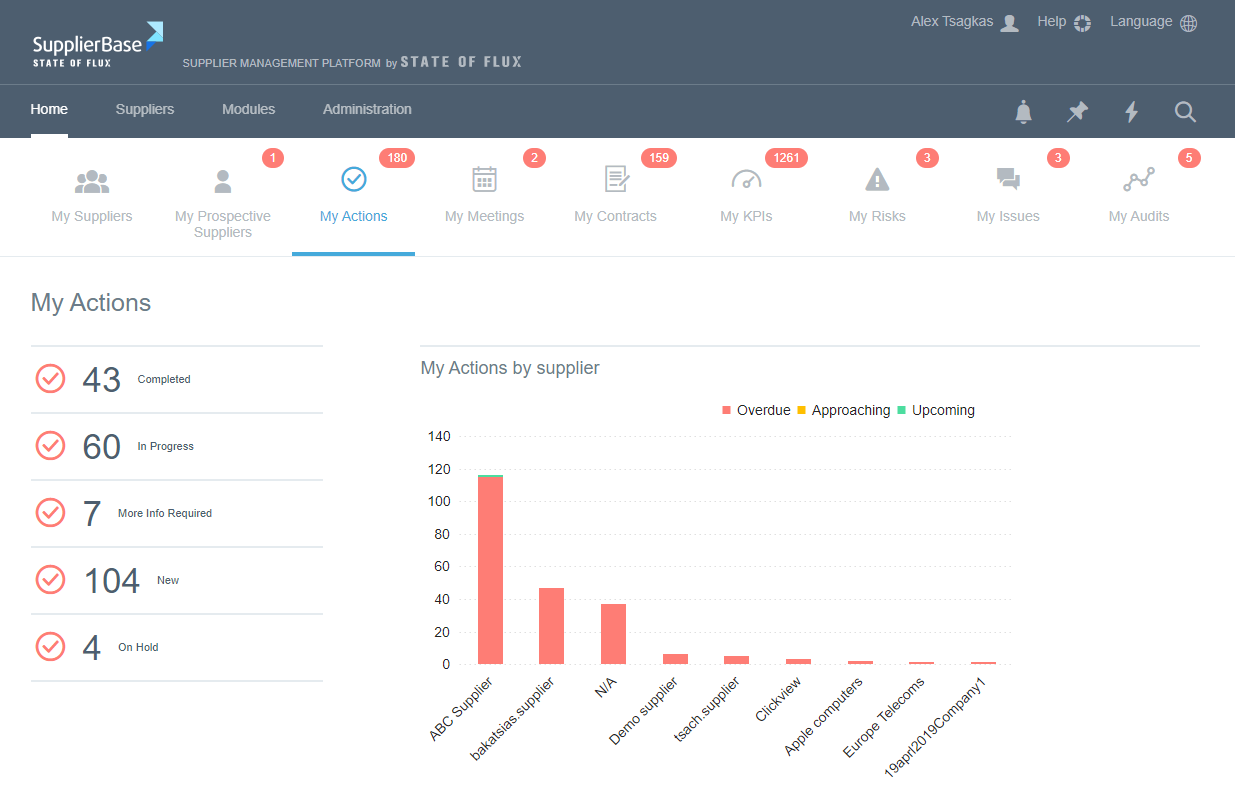The image size is (1235, 786).
Task: Select the My Meetings calendar icon
Action: pos(484,180)
